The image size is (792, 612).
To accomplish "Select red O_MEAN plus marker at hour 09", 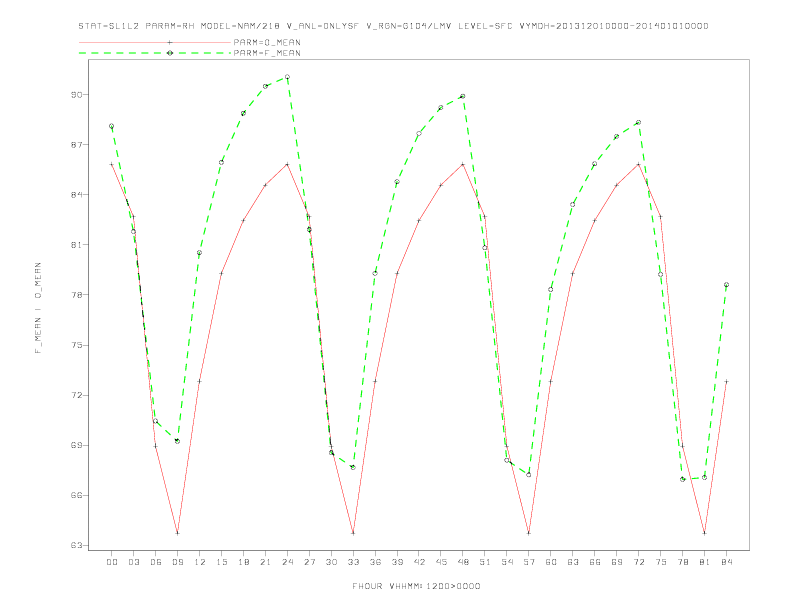I will coord(177,533).
